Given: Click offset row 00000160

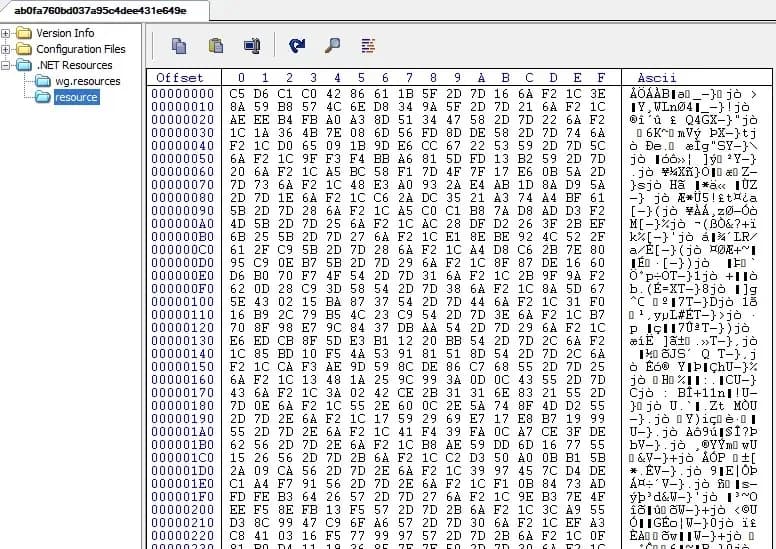Looking at the screenshot, I should pos(183,380).
